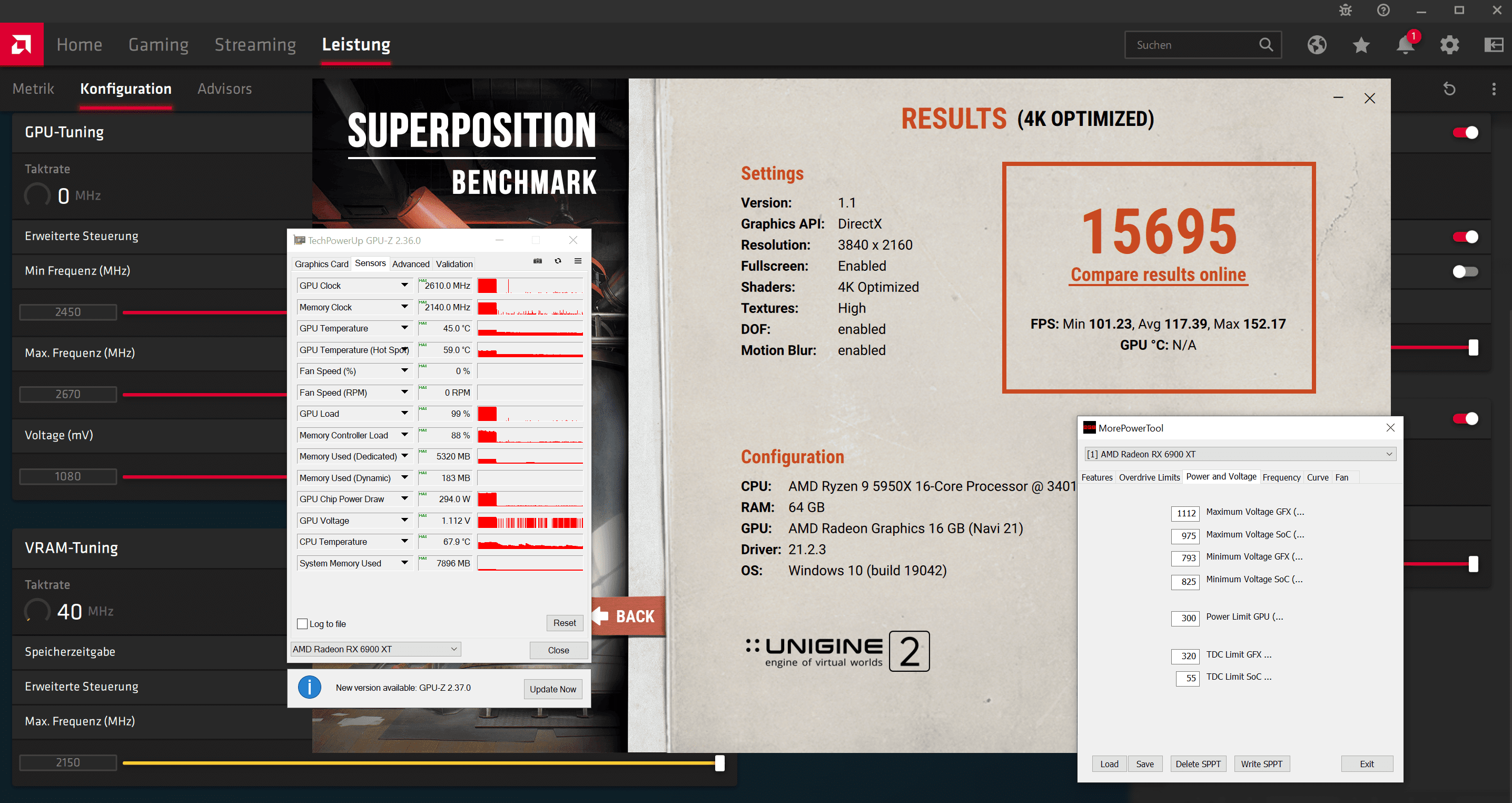Click GPU-Z screenshot camera icon
Viewport: 1512px width, 803px height.
[537, 261]
